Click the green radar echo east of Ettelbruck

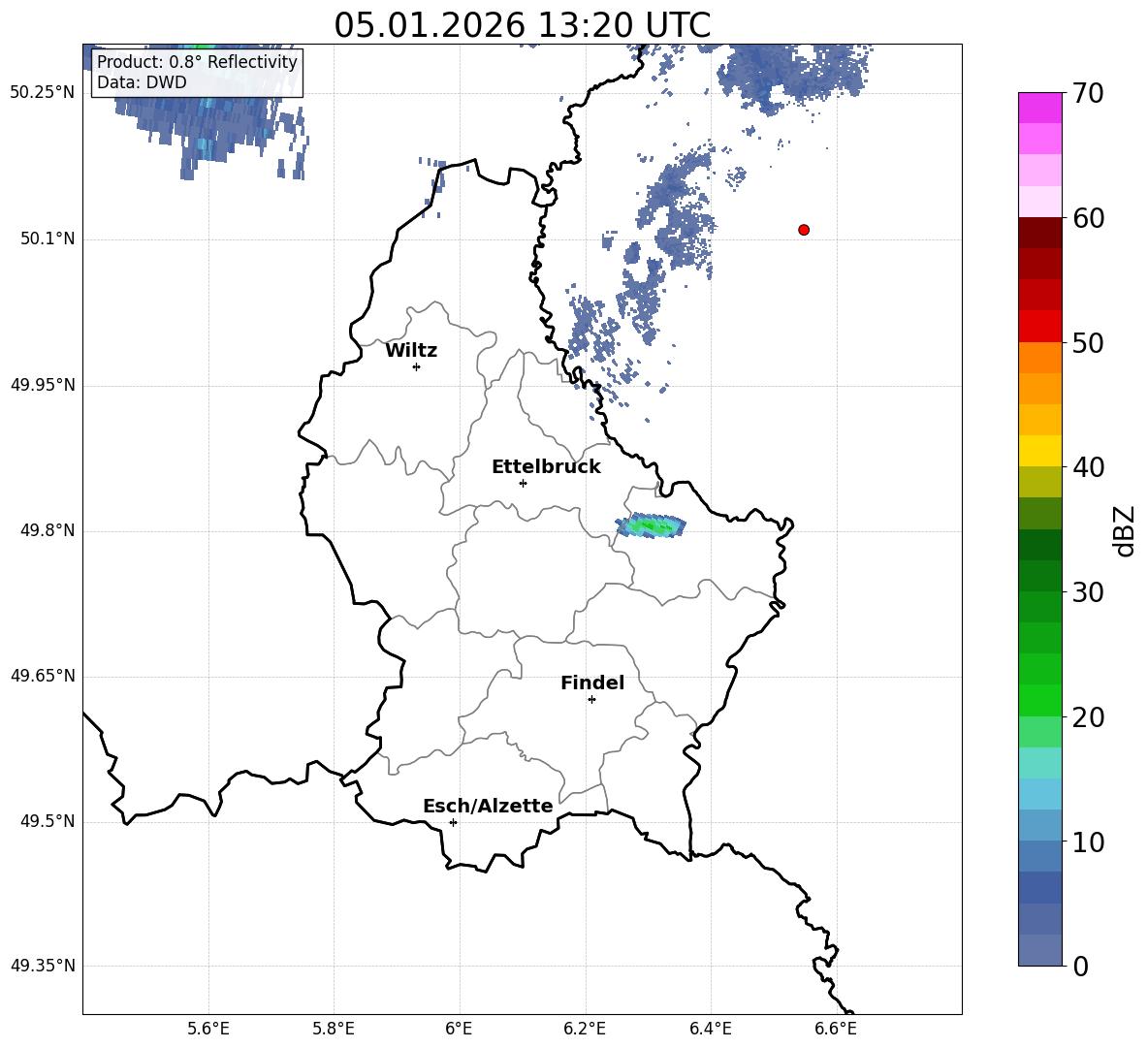[651, 524]
